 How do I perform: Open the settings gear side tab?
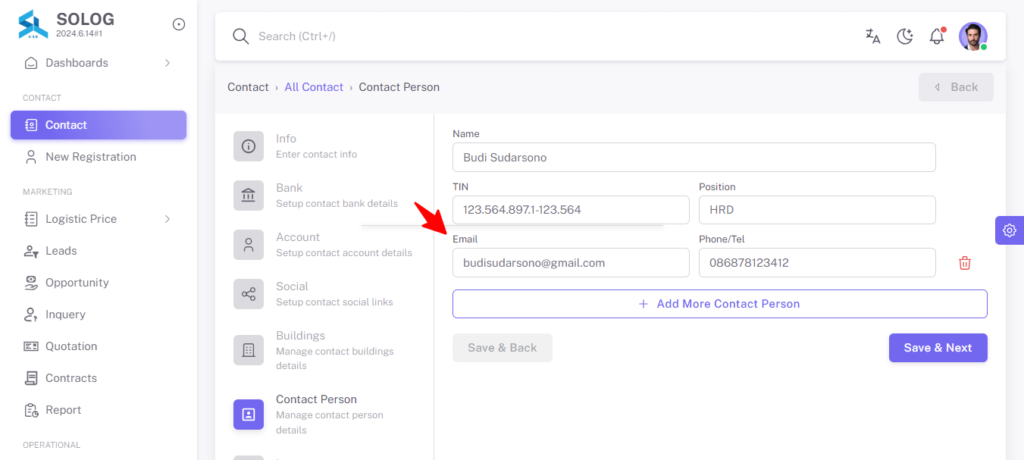coord(1010,230)
